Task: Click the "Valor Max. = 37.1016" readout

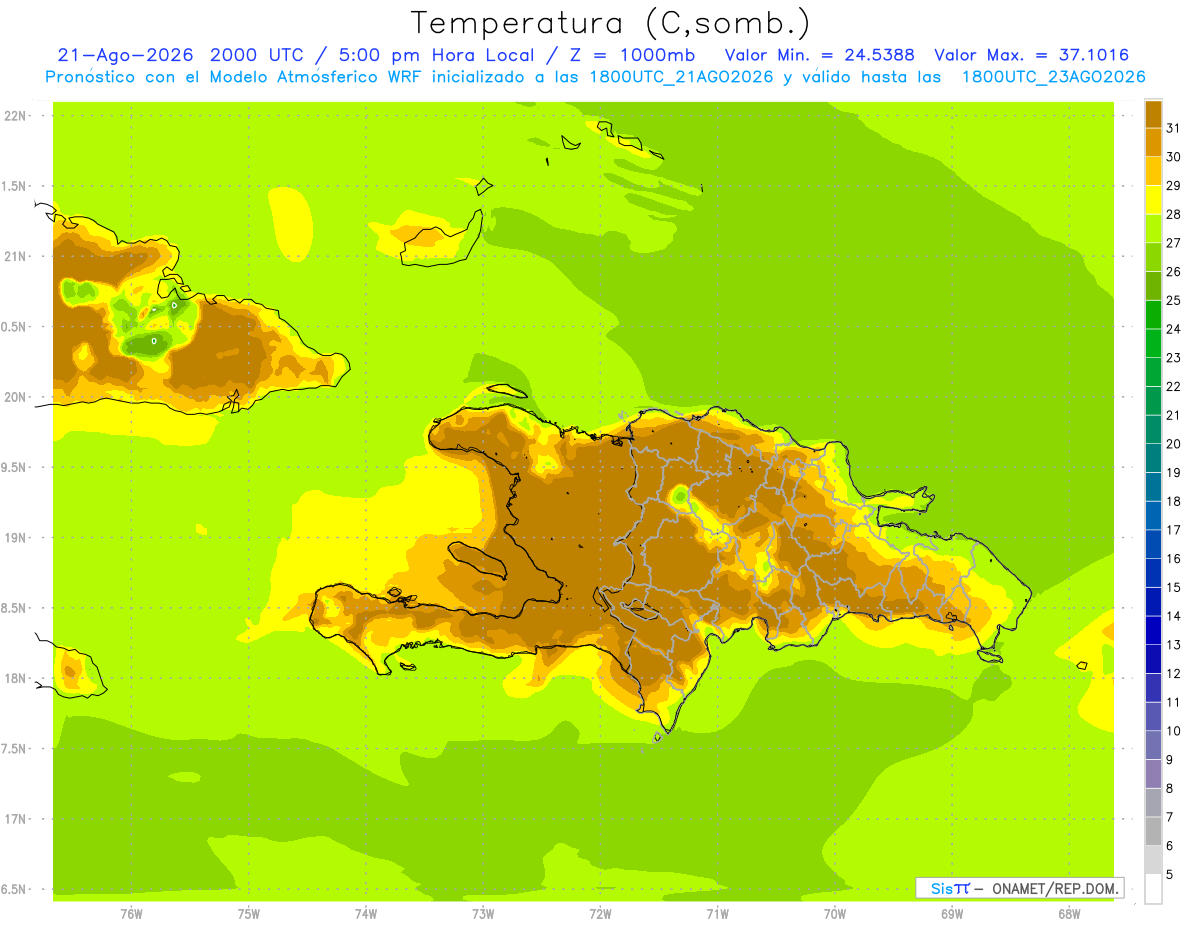Action: tap(1032, 55)
